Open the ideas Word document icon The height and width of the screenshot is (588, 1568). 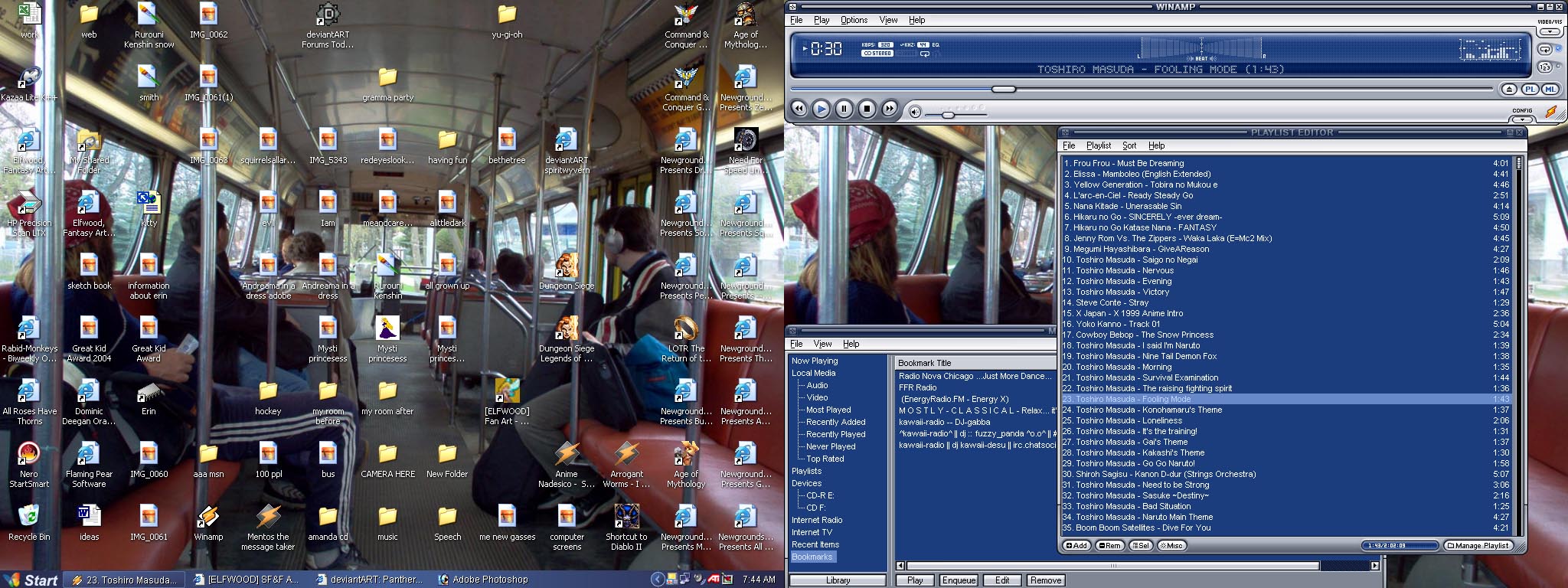[89, 524]
